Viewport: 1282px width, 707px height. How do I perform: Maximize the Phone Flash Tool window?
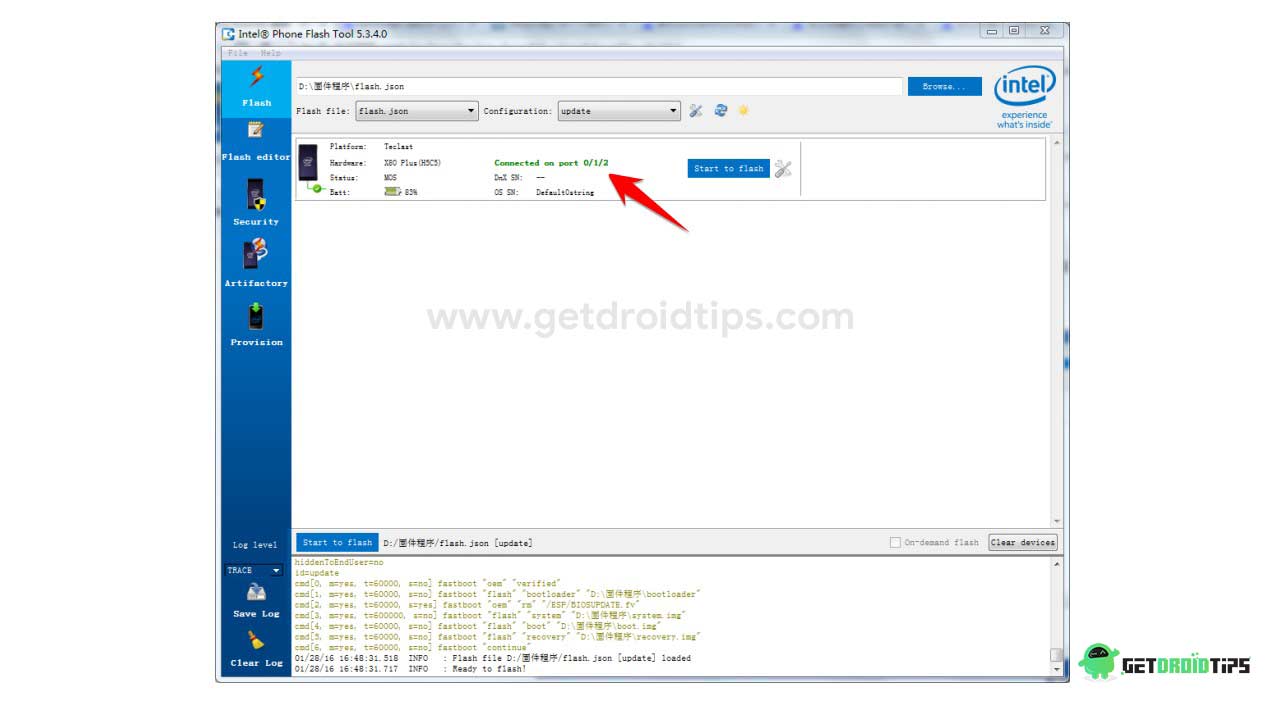[x=1014, y=31]
